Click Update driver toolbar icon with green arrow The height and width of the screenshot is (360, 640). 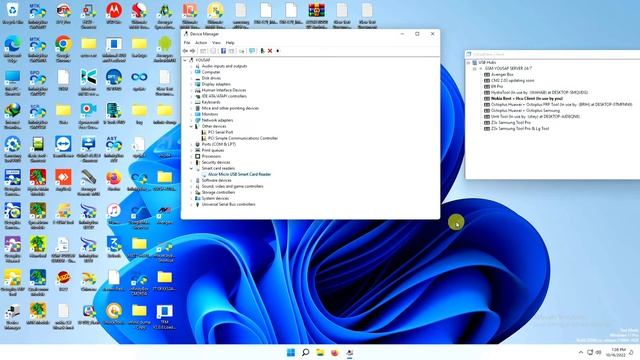click(262, 51)
